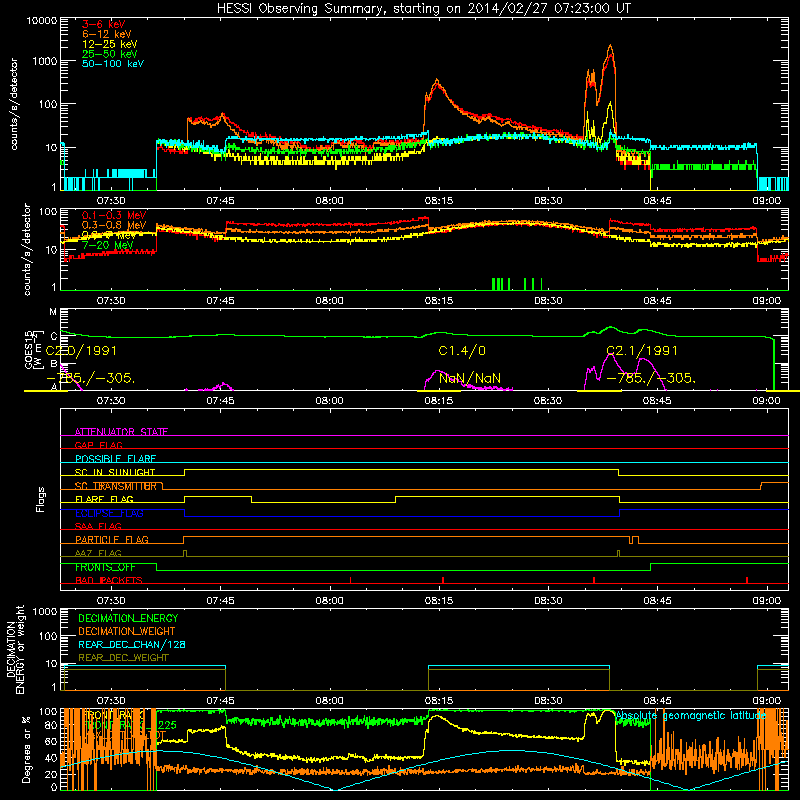800x800 pixels.
Task: Click the green 7-20 MeV spikes cluster
Action: tap(516, 284)
